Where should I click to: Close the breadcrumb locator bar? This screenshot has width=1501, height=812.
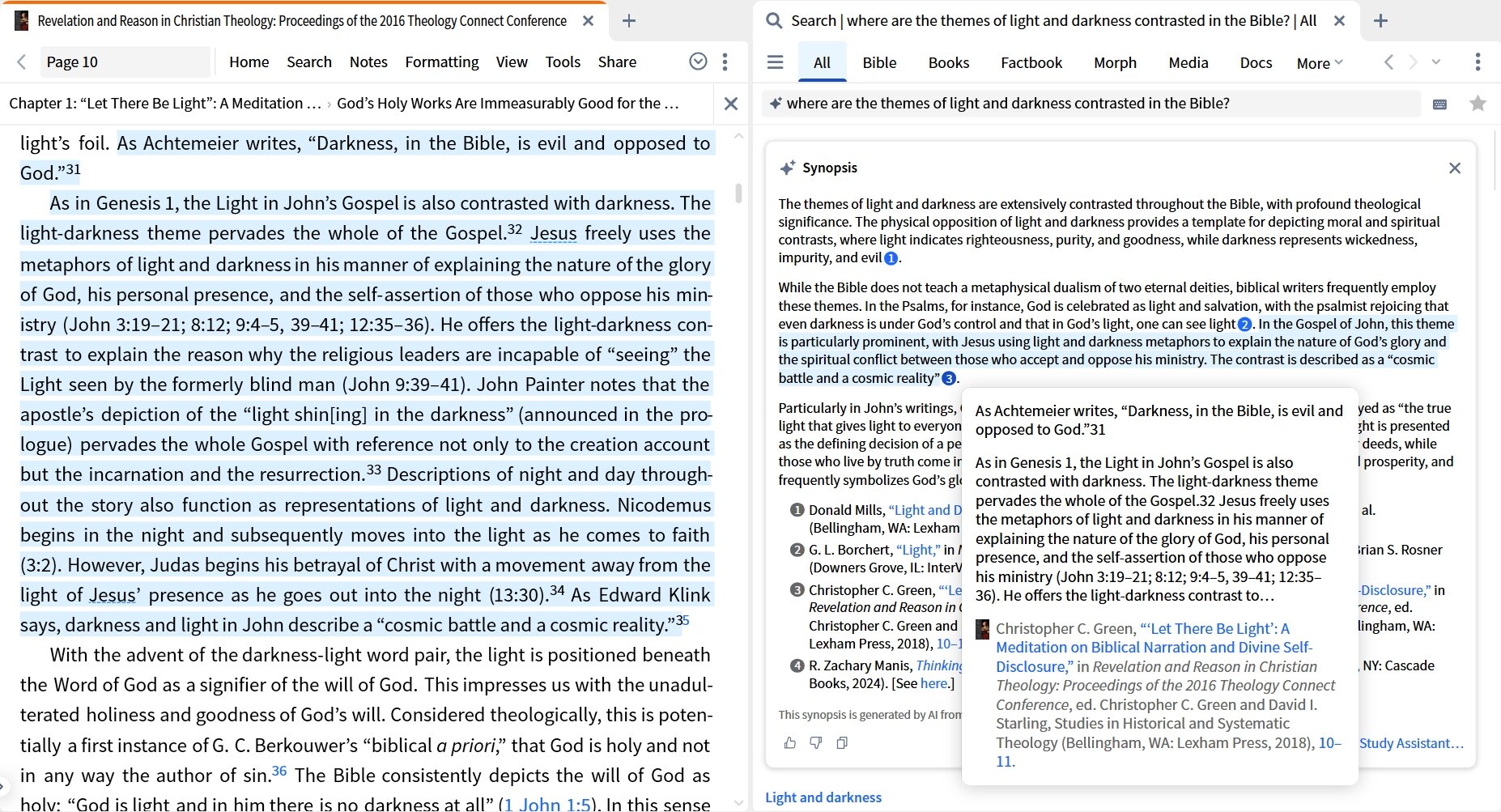[731, 104]
